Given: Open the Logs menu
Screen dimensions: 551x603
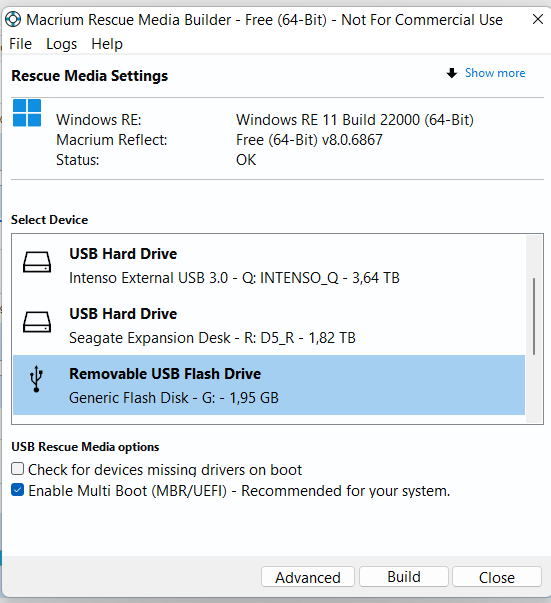Looking at the screenshot, I should point(62,44).
